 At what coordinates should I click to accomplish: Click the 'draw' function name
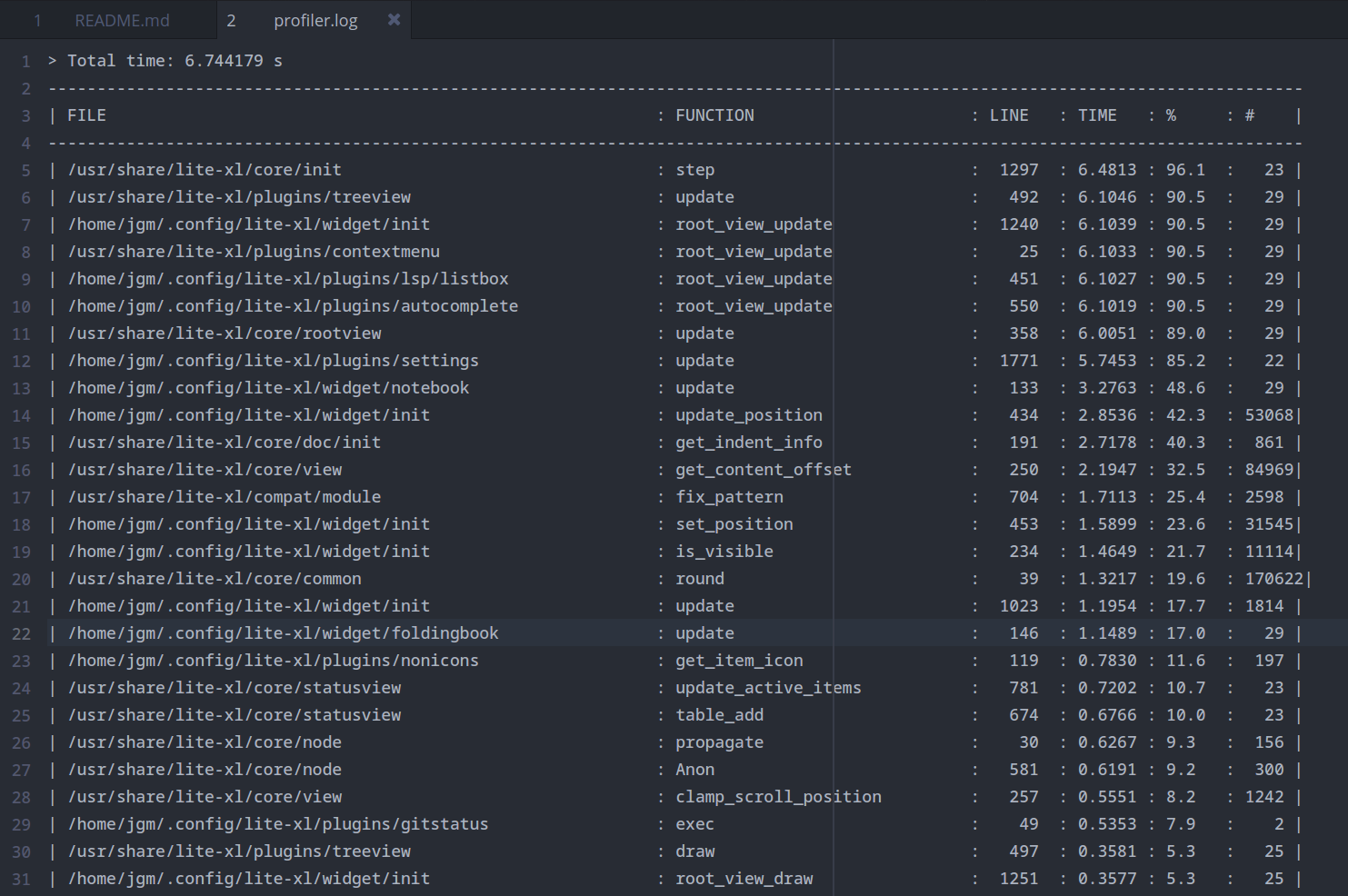tap(694, 851)
